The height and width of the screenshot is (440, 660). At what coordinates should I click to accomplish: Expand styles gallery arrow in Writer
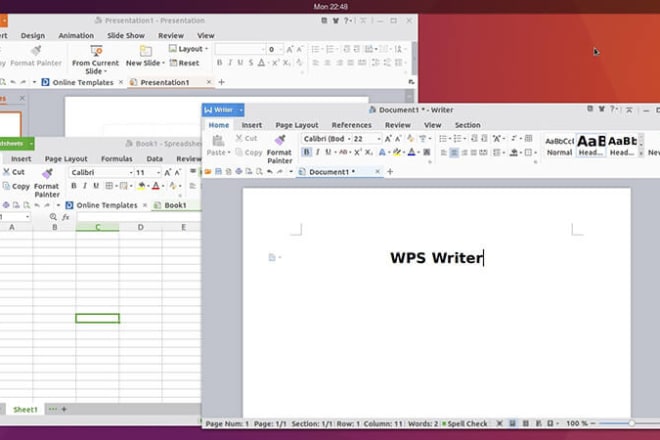tap(641, 154)
